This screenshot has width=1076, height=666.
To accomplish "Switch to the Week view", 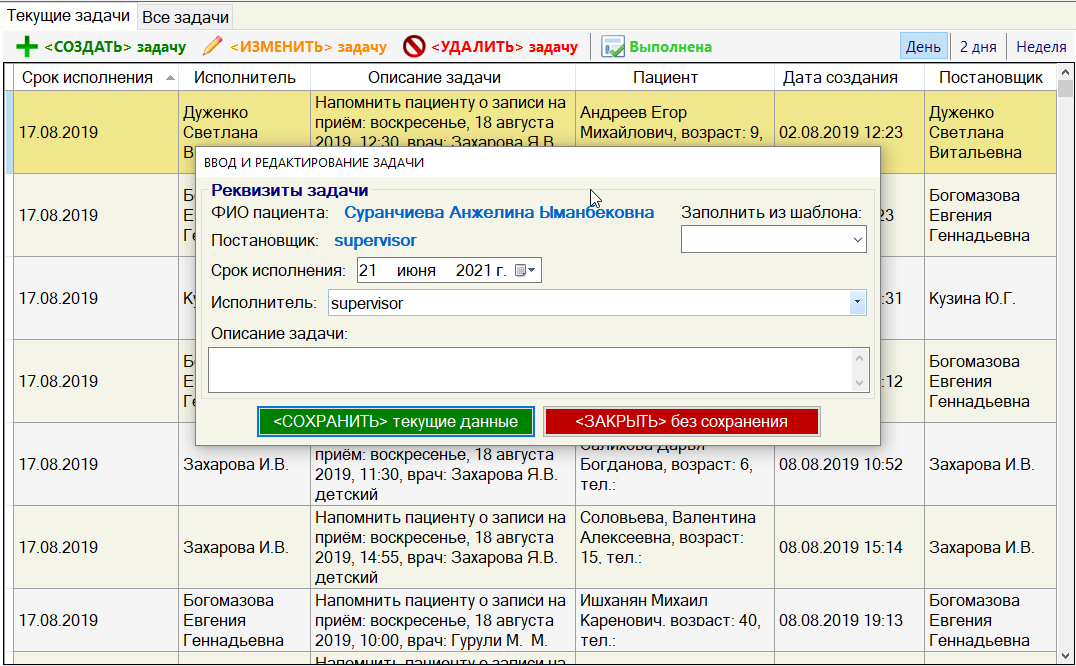I will 1041,47.
